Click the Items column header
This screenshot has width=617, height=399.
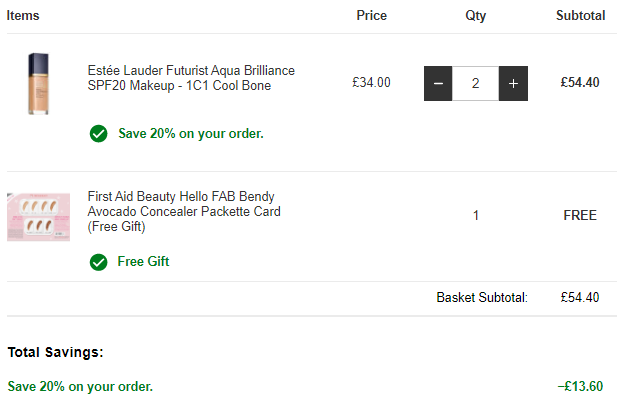tap(23, 15)
